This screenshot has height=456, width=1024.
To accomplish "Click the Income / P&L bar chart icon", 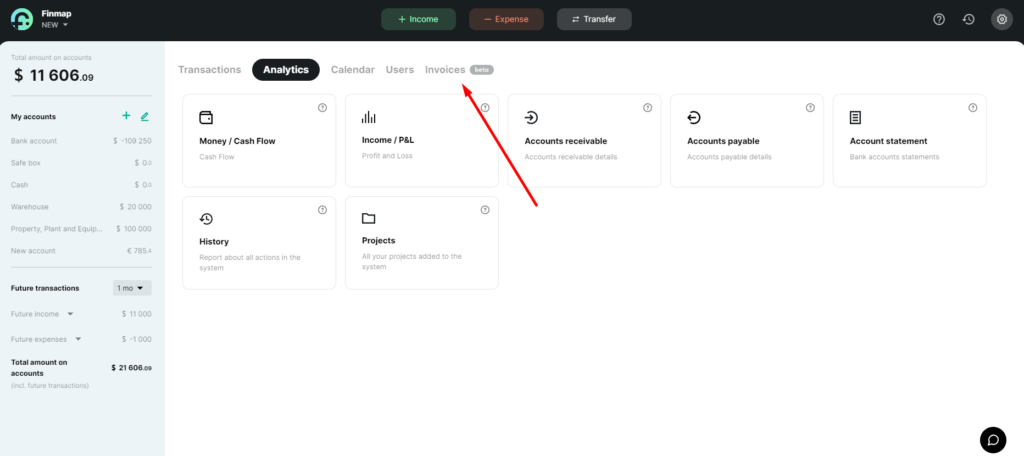I will pyautogui.click(x=368, y=118).
